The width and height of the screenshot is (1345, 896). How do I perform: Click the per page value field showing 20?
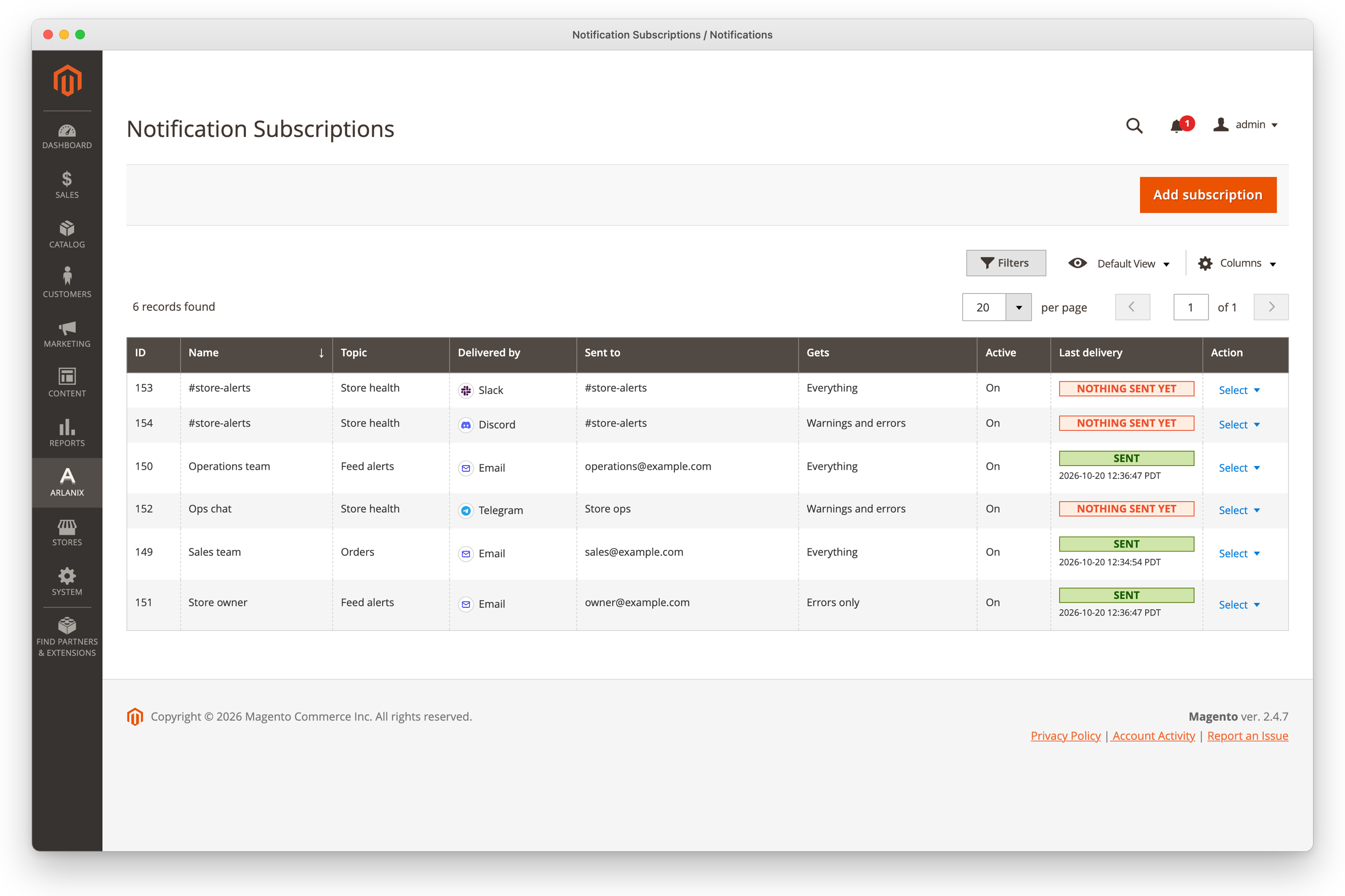pos(984,307)
